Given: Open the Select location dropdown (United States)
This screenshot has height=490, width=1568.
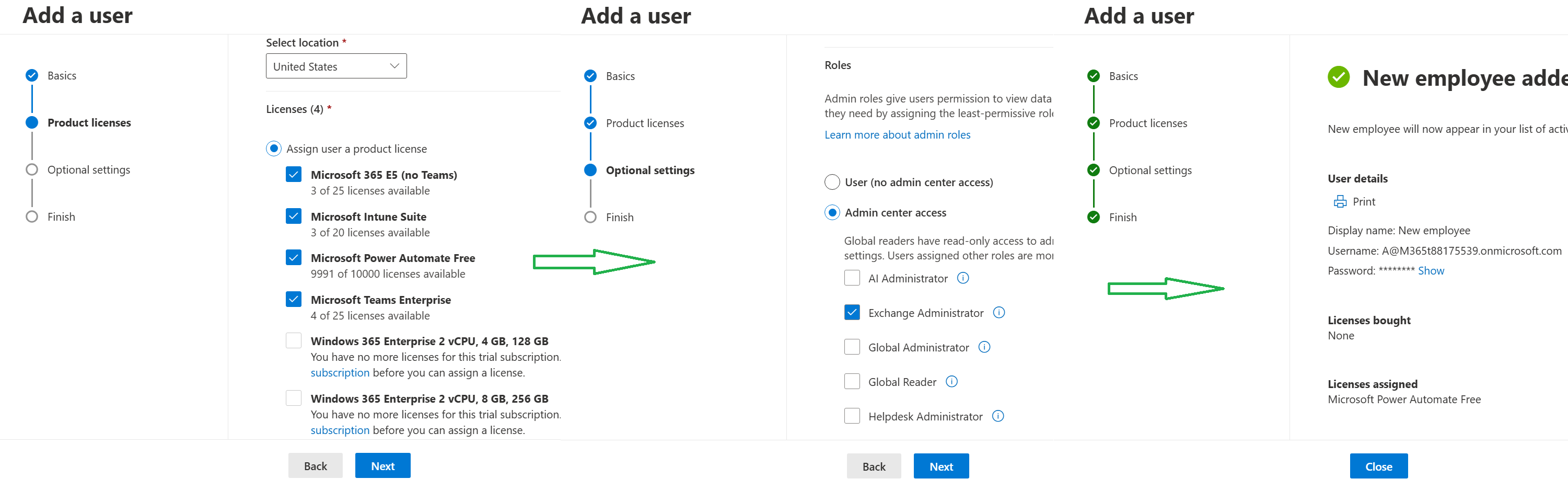Looking at the screenshot, I should pos(336,66).
